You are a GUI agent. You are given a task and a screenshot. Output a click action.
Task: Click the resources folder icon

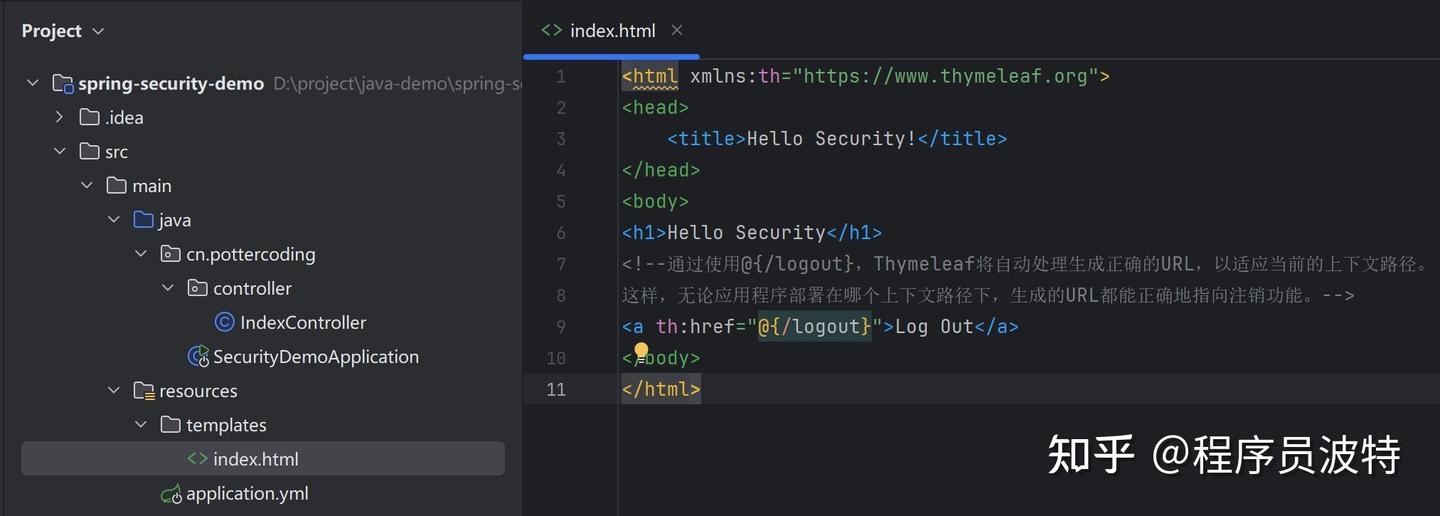click(x=144, y=391)
